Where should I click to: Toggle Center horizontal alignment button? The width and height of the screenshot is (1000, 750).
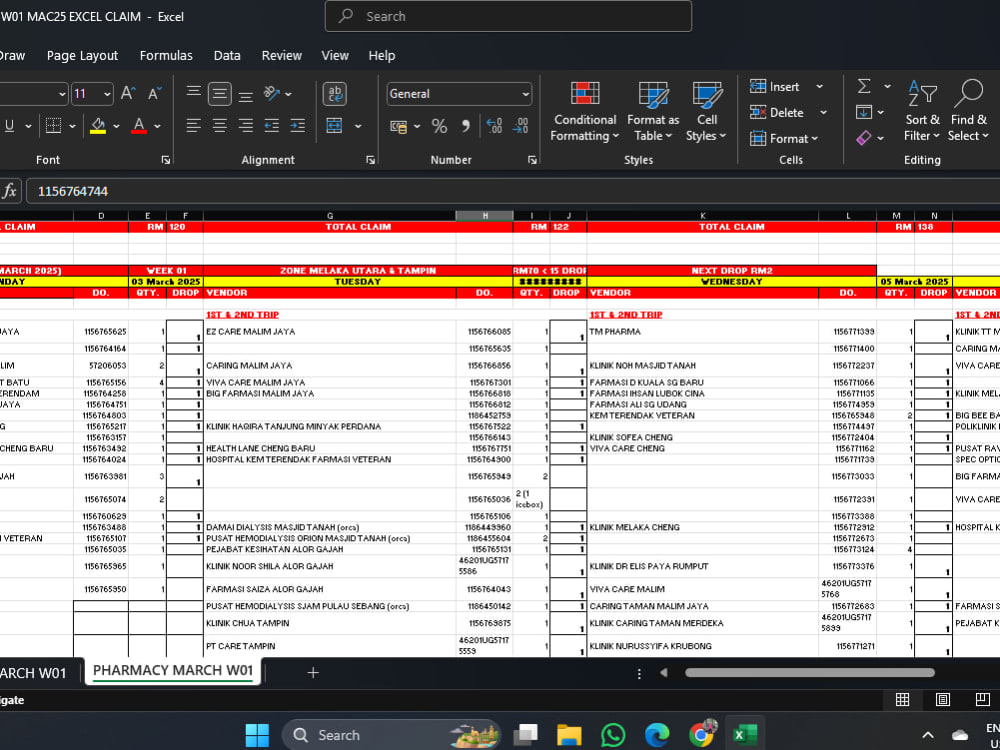click(219, 126)
